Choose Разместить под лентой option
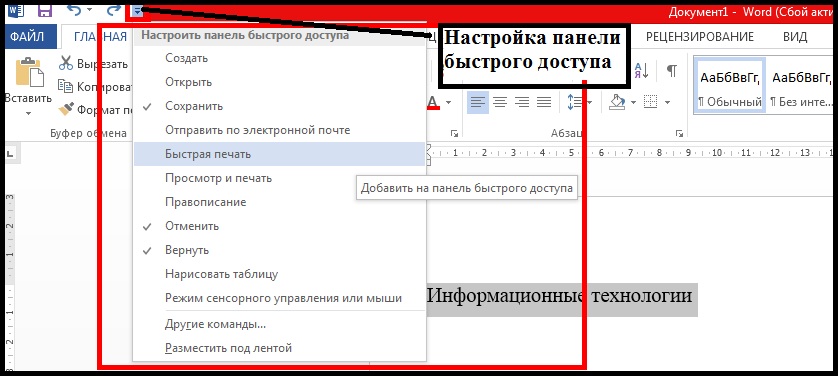Image resolution: width=838 pixels, height=376 pixels. (280, 348)
